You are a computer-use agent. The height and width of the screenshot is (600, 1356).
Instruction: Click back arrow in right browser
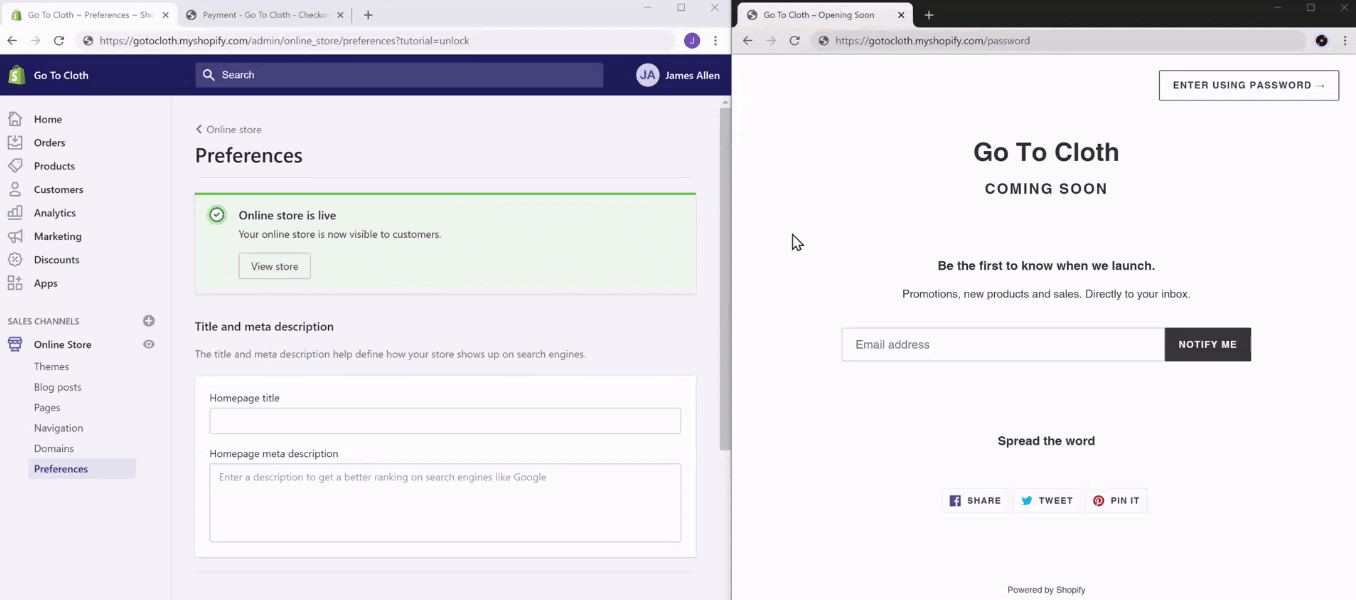click(x=747, y=41)
